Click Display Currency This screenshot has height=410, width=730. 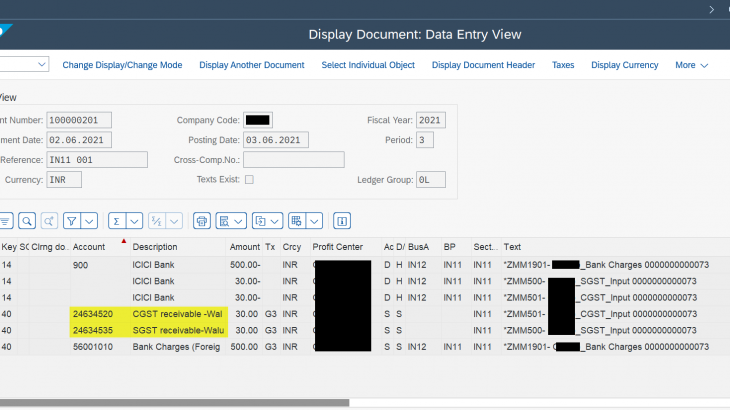(624, 65)
